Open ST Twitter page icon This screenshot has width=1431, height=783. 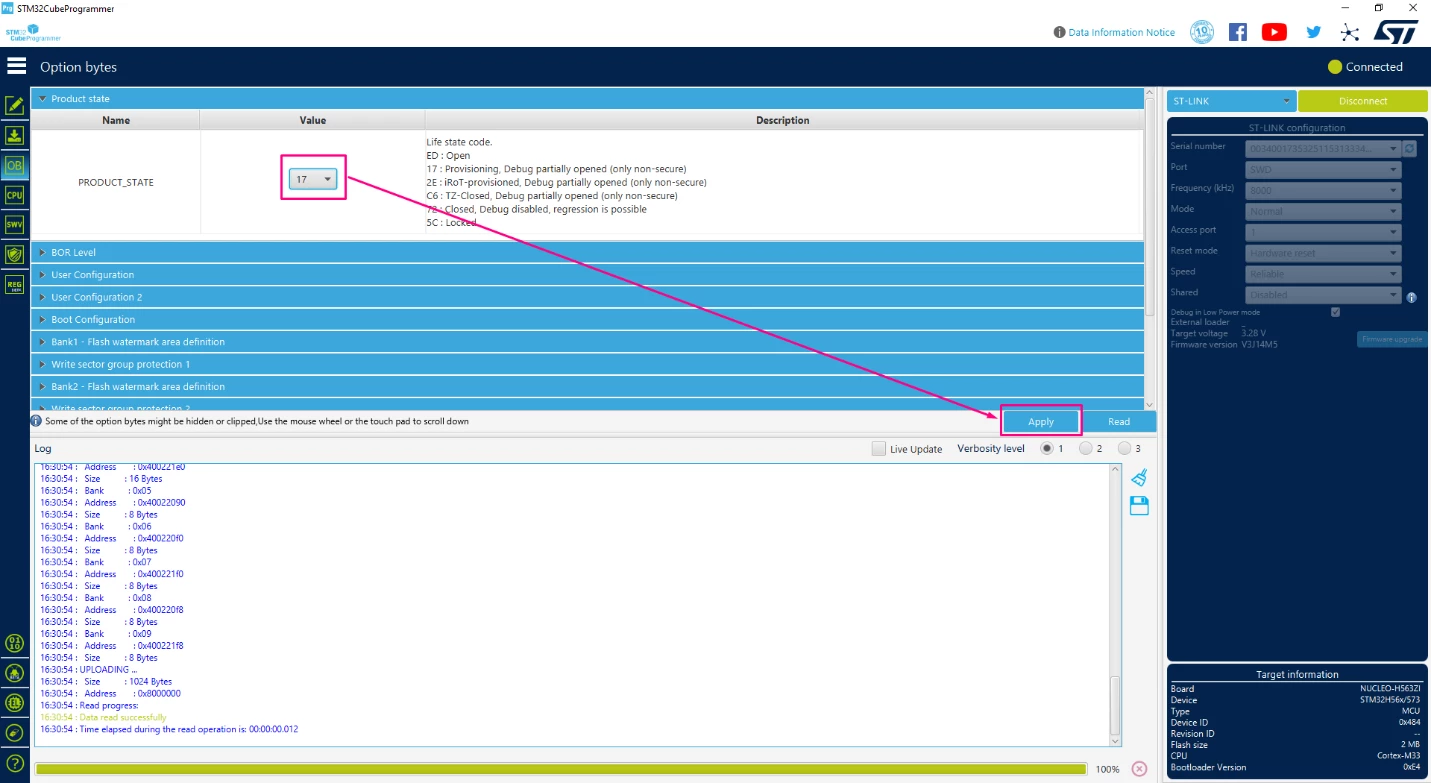[x=1313, y=32]
